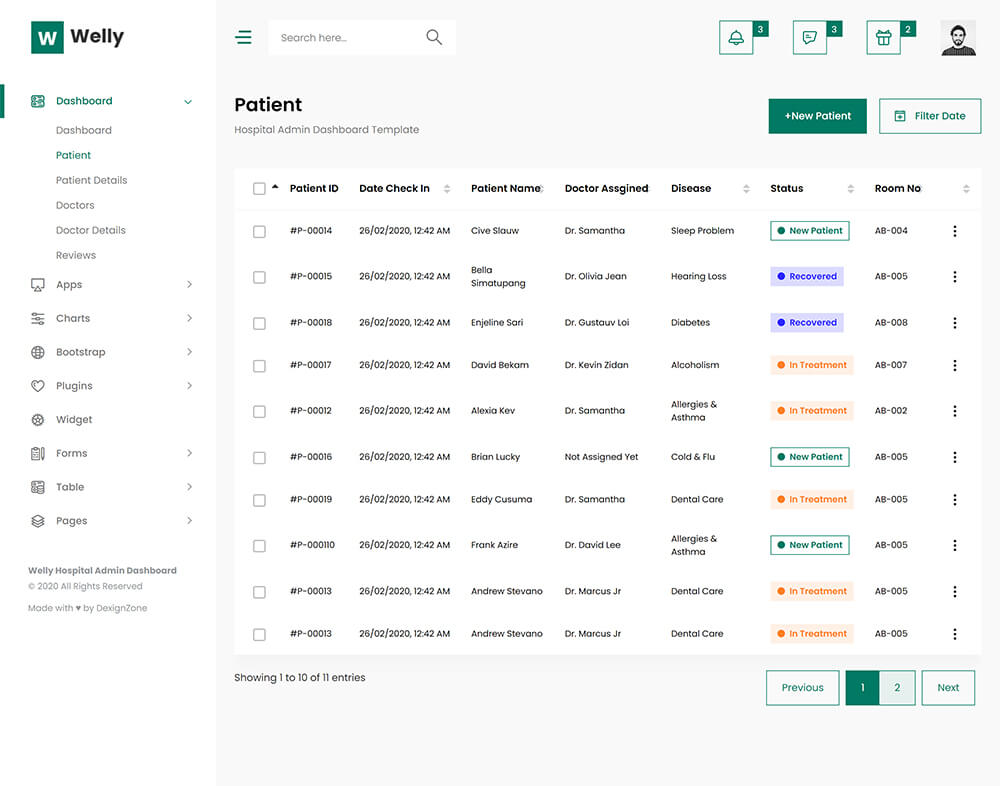Image resolution: width=1000 pixels, height=786 pixels.
Task: Open the notifications bell icon
Action: click(736, 38)
